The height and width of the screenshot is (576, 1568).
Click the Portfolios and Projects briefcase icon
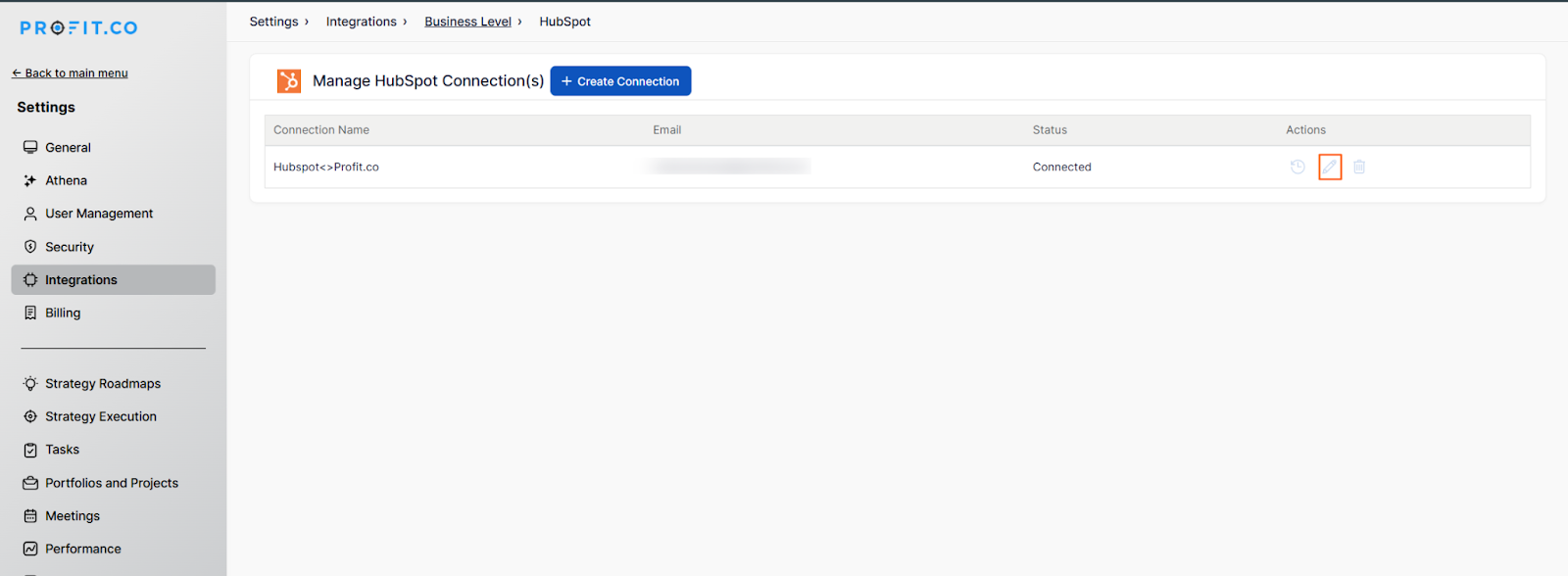point(30,484)
